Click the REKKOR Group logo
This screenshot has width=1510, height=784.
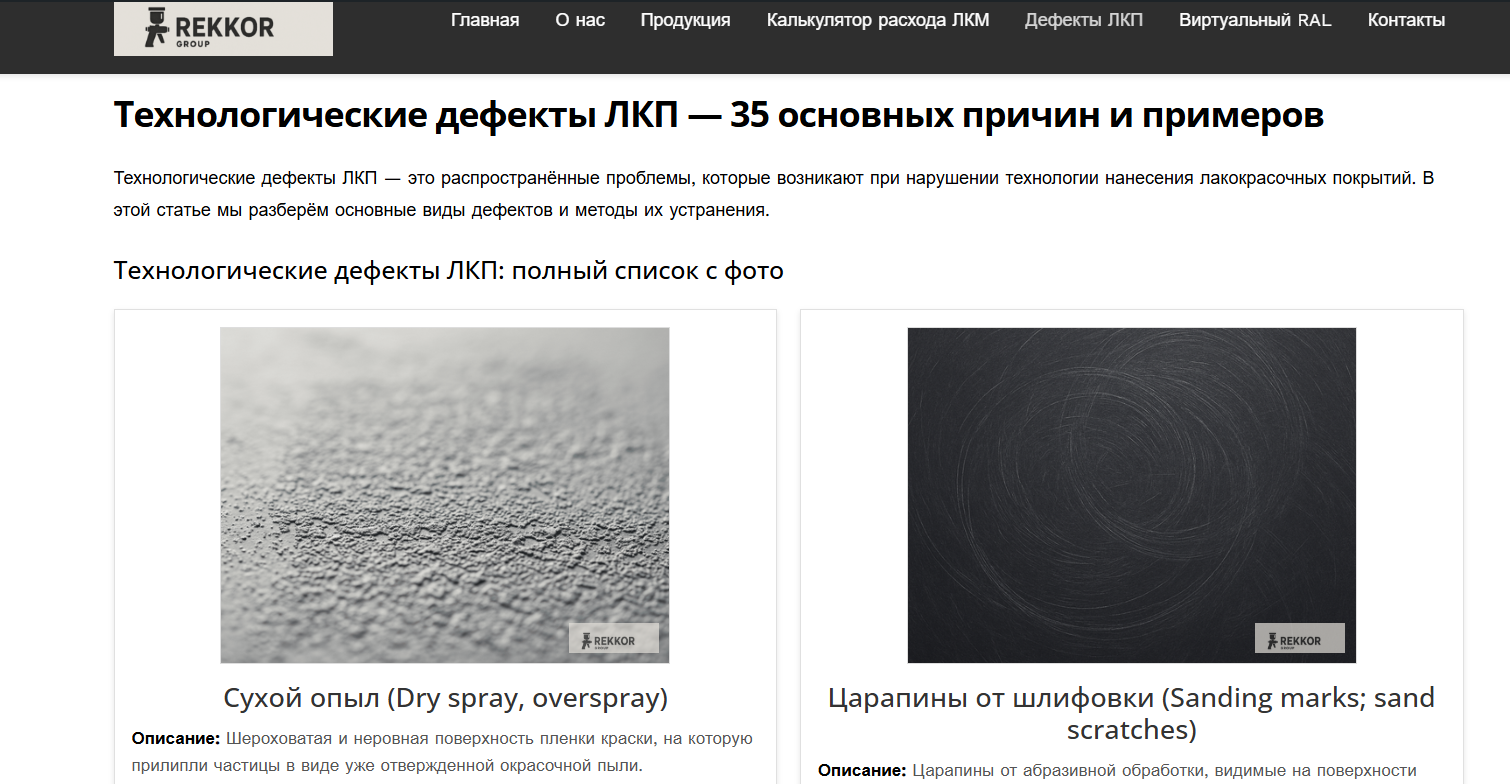click(x=223, y=28)
